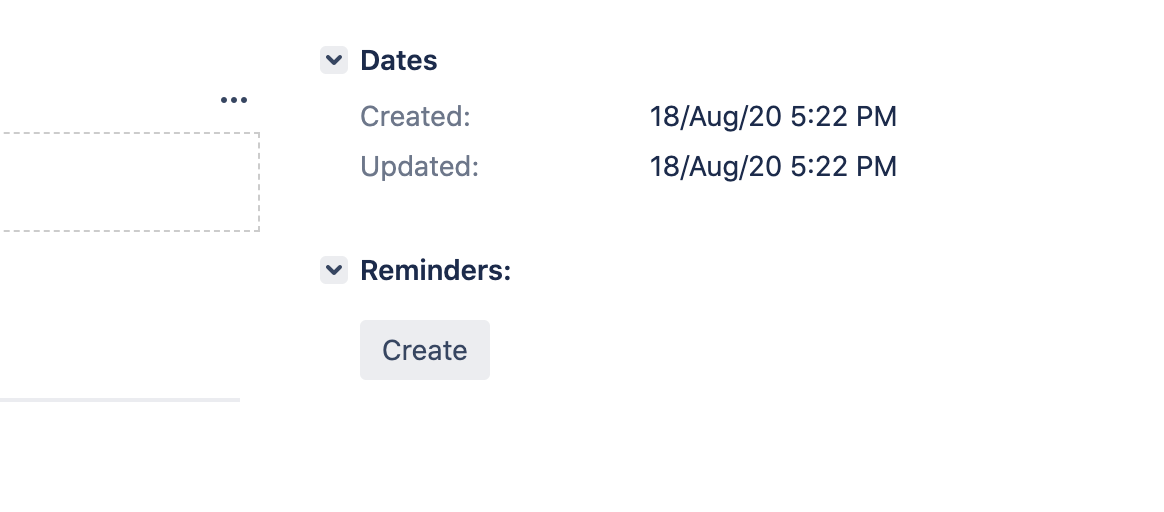Click the ellipsis icon above dashed box
This screenshot has height=512, width=1164.
234,100
